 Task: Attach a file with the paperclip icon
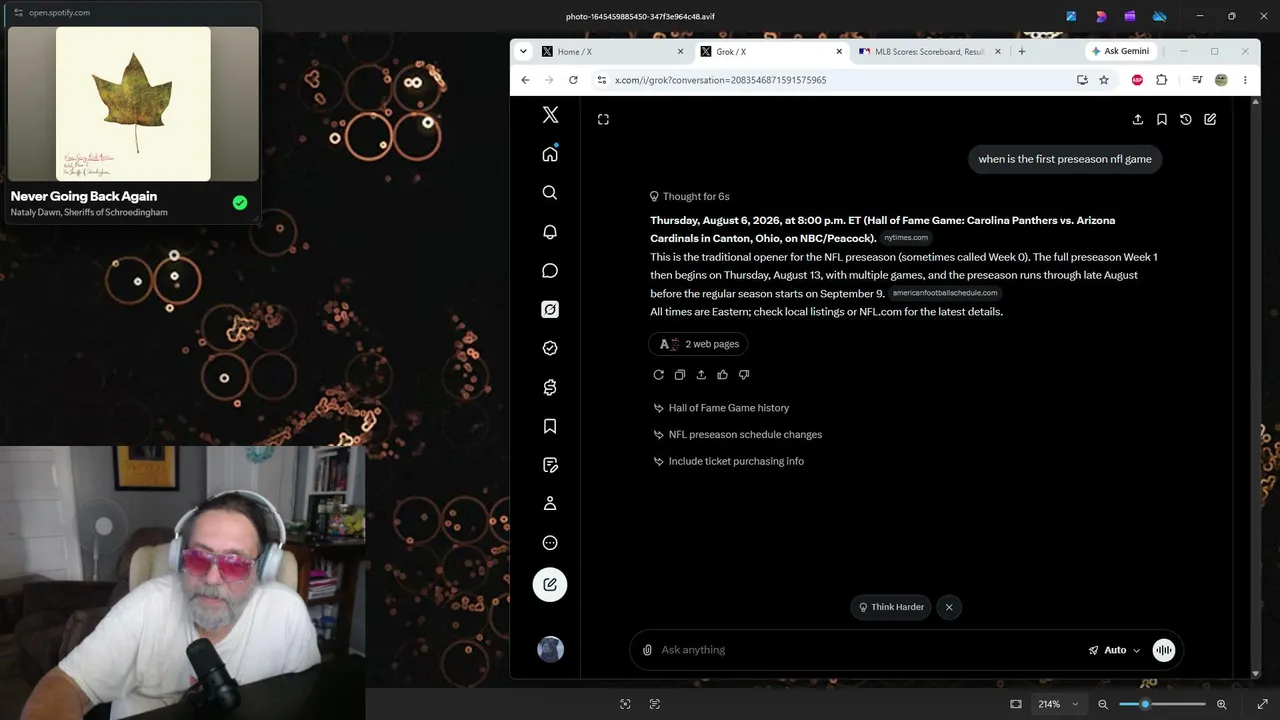(x=647, y=650)
